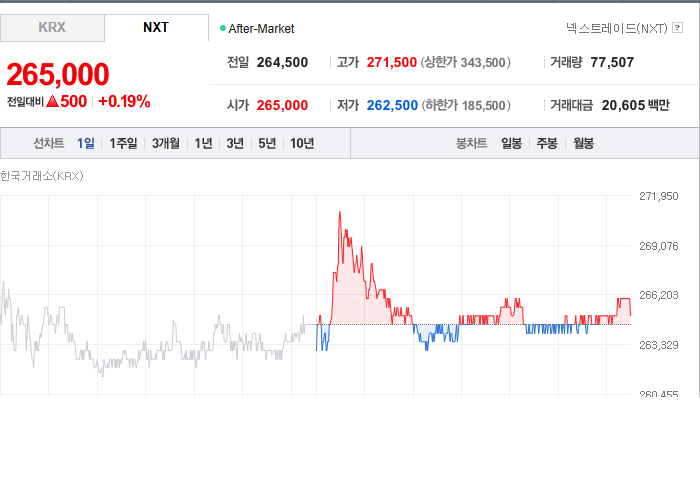The height and width of the screenshot is (490, 700).
Task: Click the red peak of the price chart
Action: coord(340,213)
